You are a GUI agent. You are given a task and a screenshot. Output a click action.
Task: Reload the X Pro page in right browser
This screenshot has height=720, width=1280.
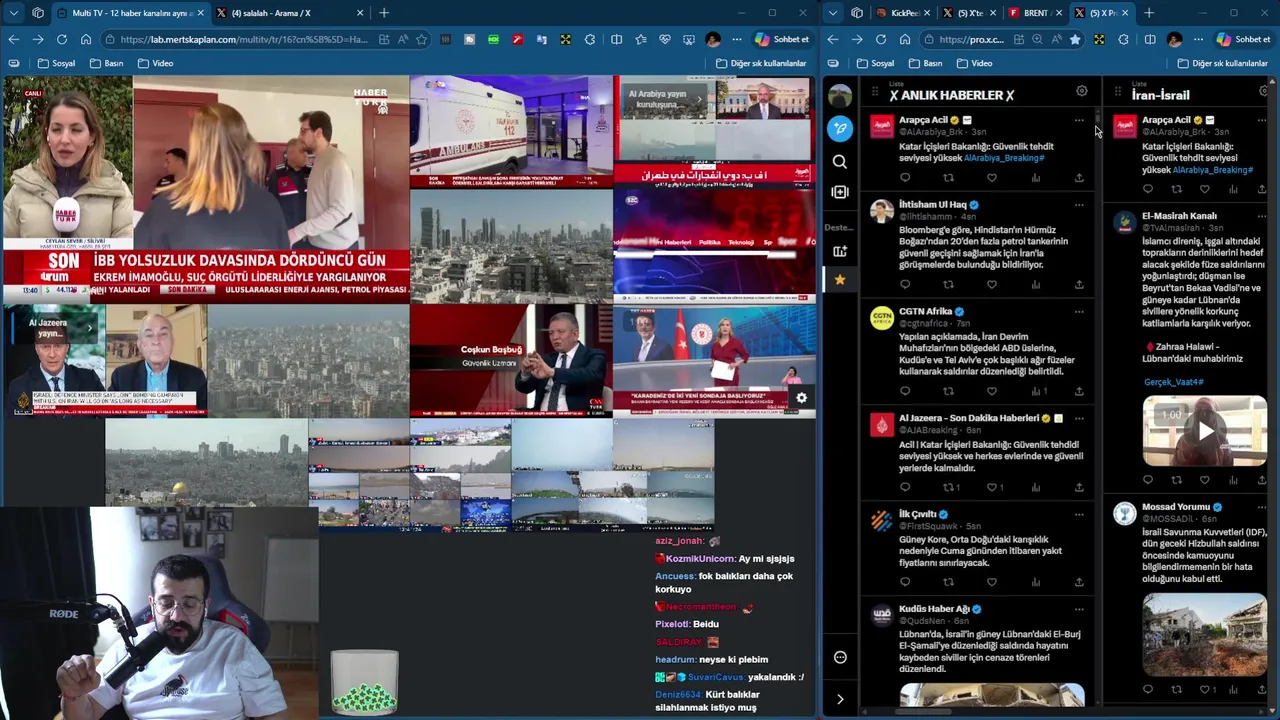pyautogui.click(x=881, y=39)
